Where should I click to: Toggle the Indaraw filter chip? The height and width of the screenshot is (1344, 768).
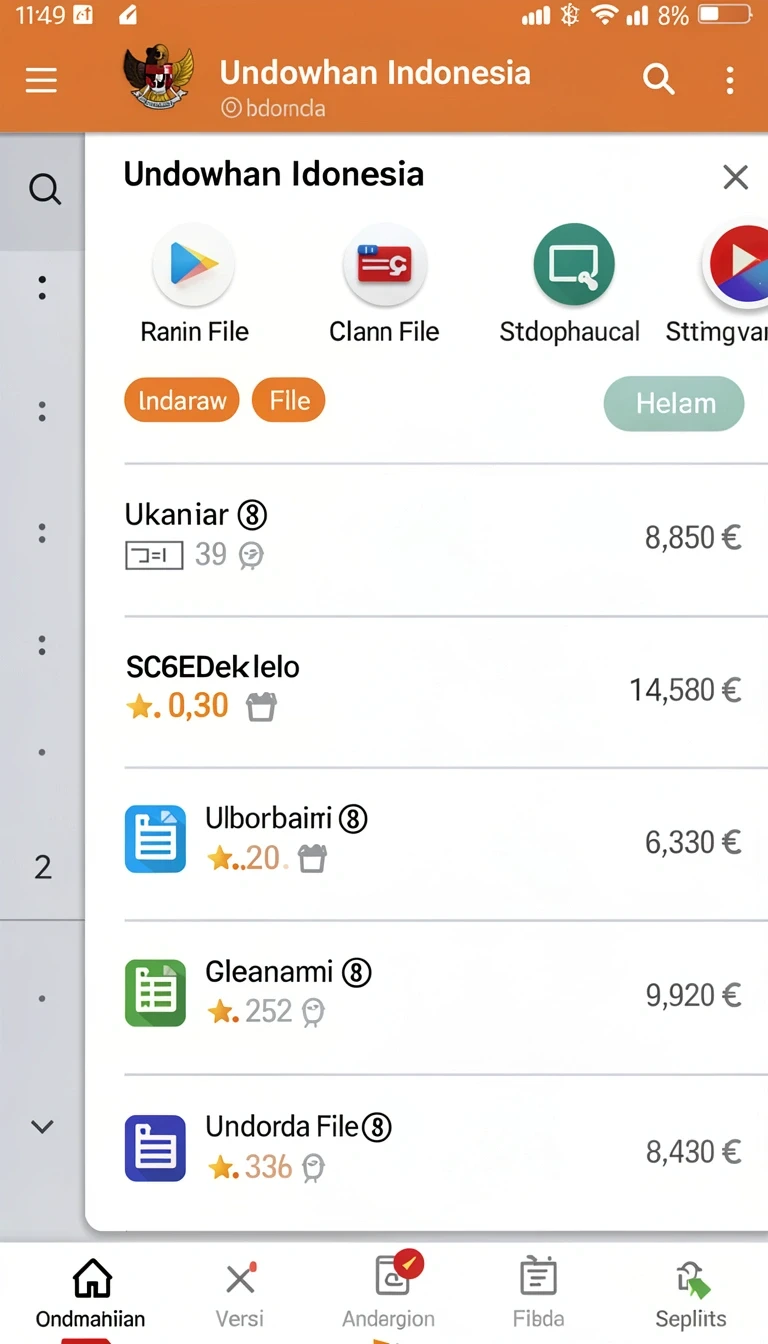(182, 402)
